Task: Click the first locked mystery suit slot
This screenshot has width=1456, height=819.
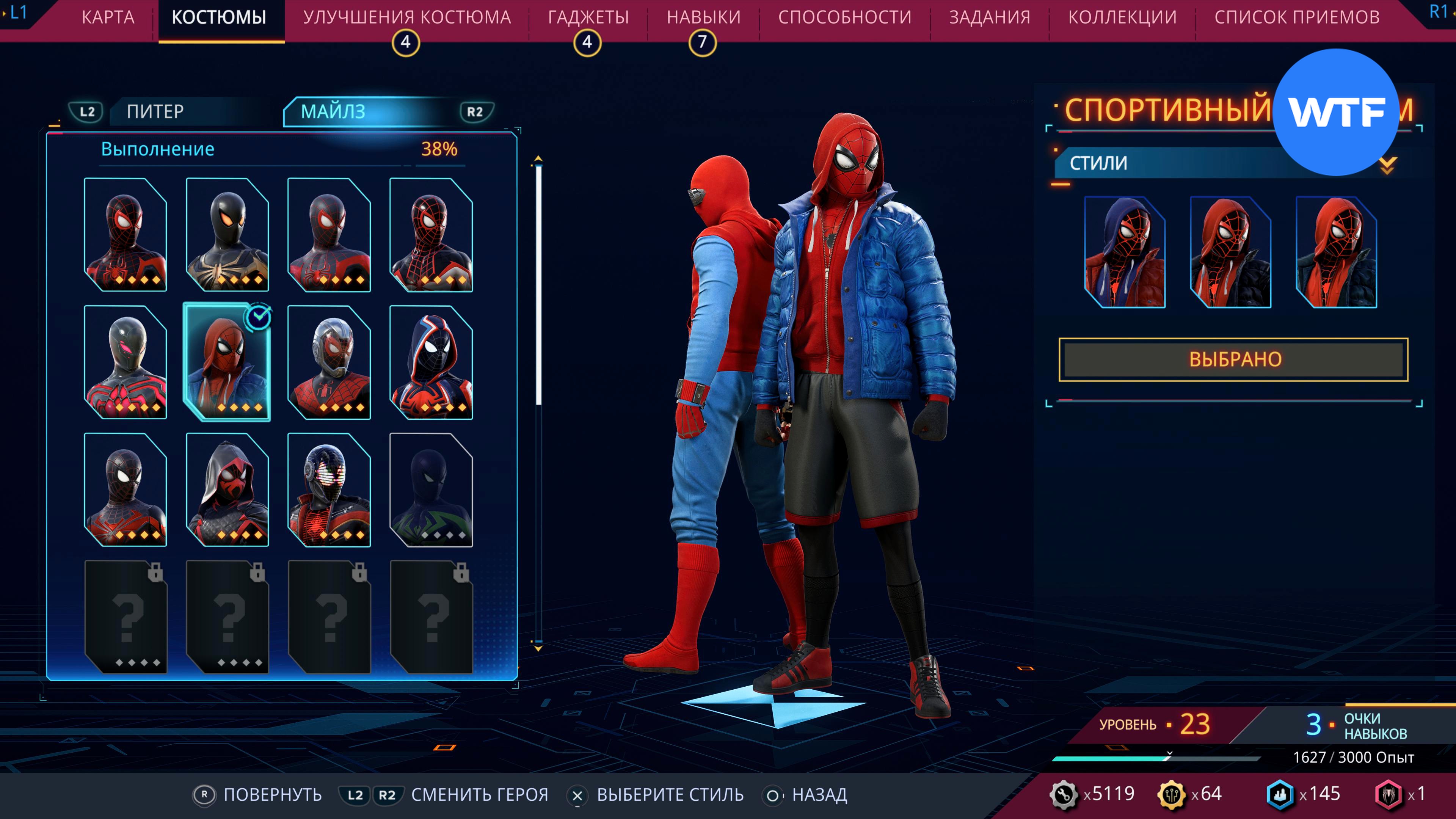Action: coord(126,617)
